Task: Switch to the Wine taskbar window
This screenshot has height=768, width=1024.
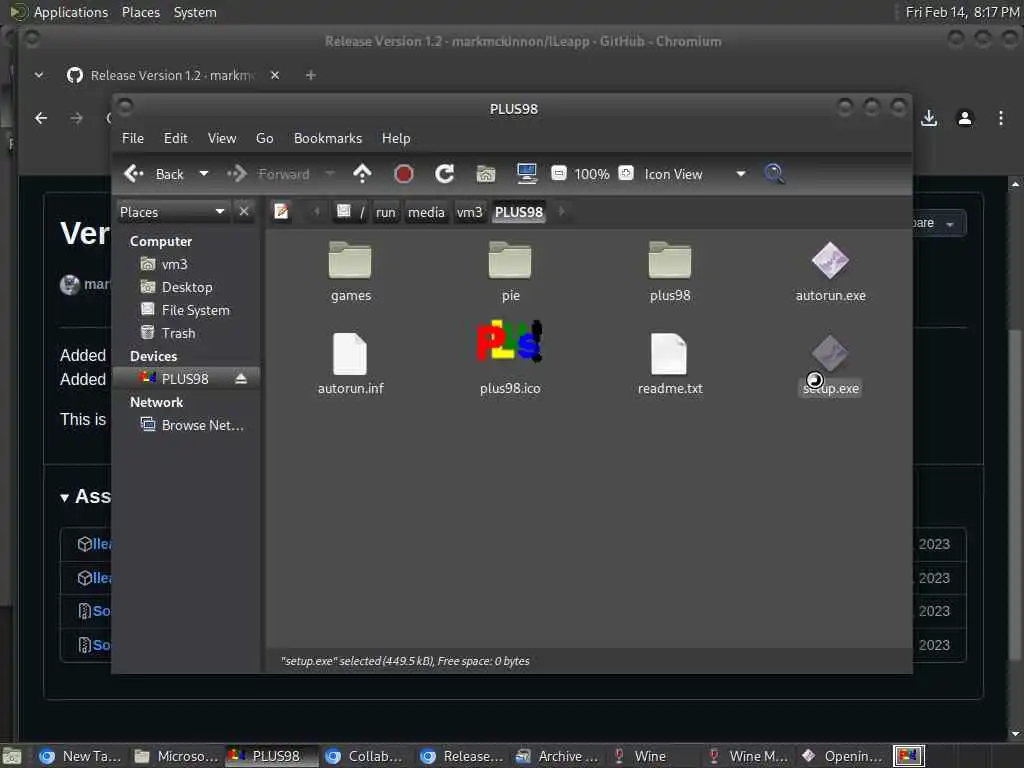Action: pos(650,756)
